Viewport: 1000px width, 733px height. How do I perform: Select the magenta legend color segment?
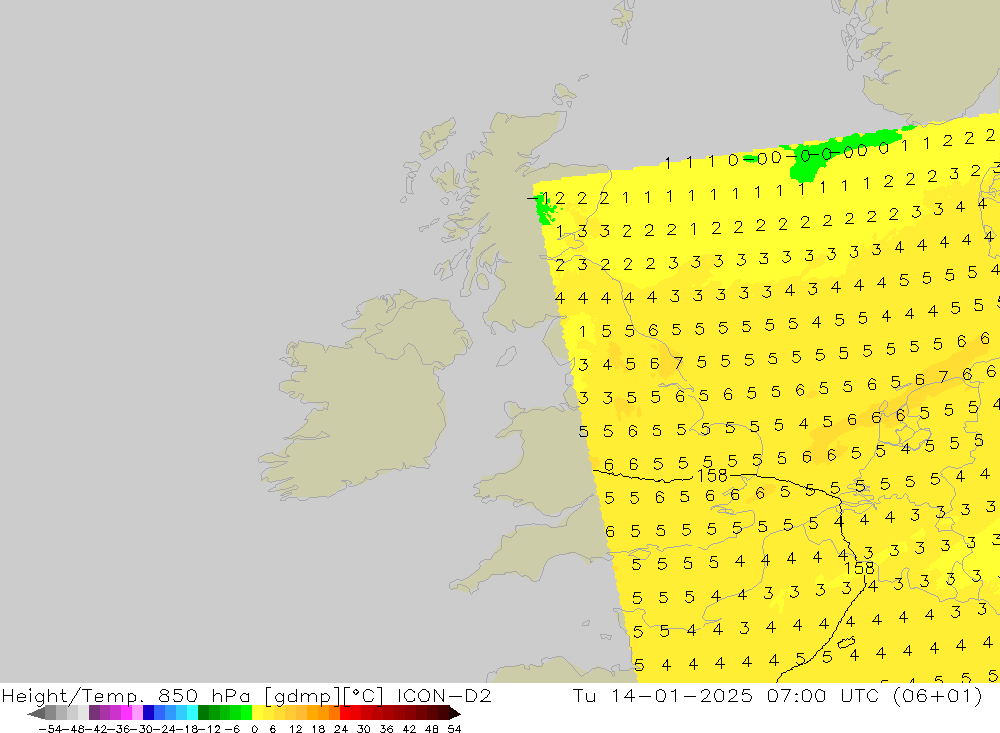coord(126,713)
